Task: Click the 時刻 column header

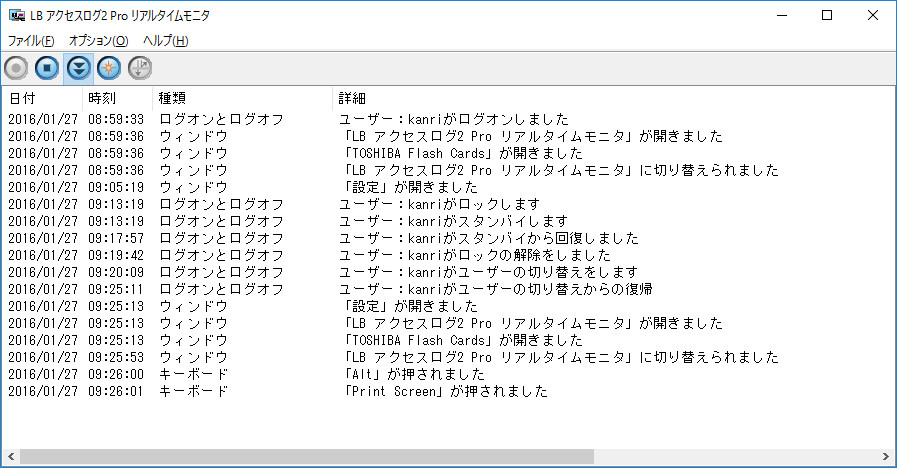Action: coord(117,98)
